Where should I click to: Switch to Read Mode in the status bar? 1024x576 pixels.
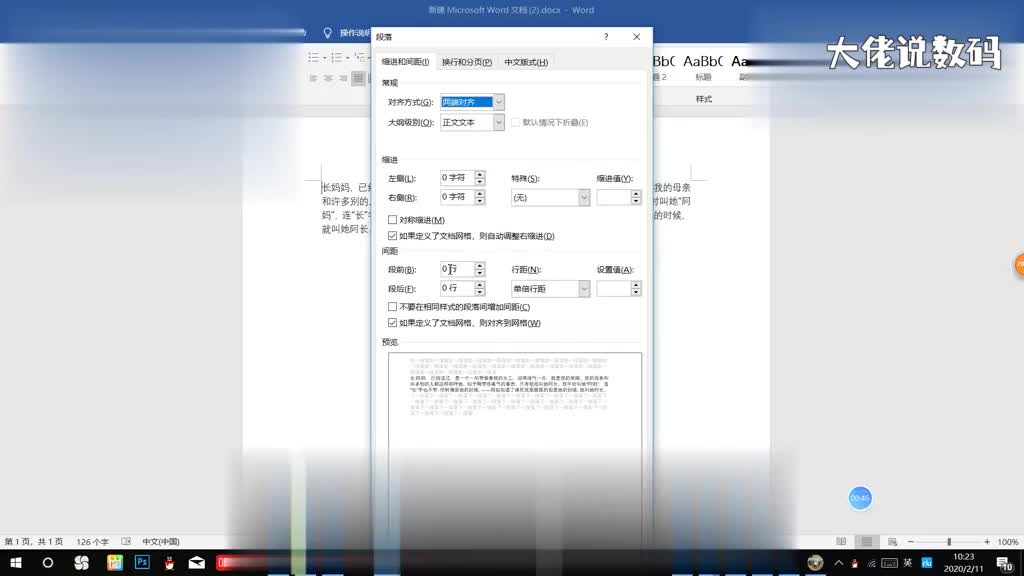841,540
